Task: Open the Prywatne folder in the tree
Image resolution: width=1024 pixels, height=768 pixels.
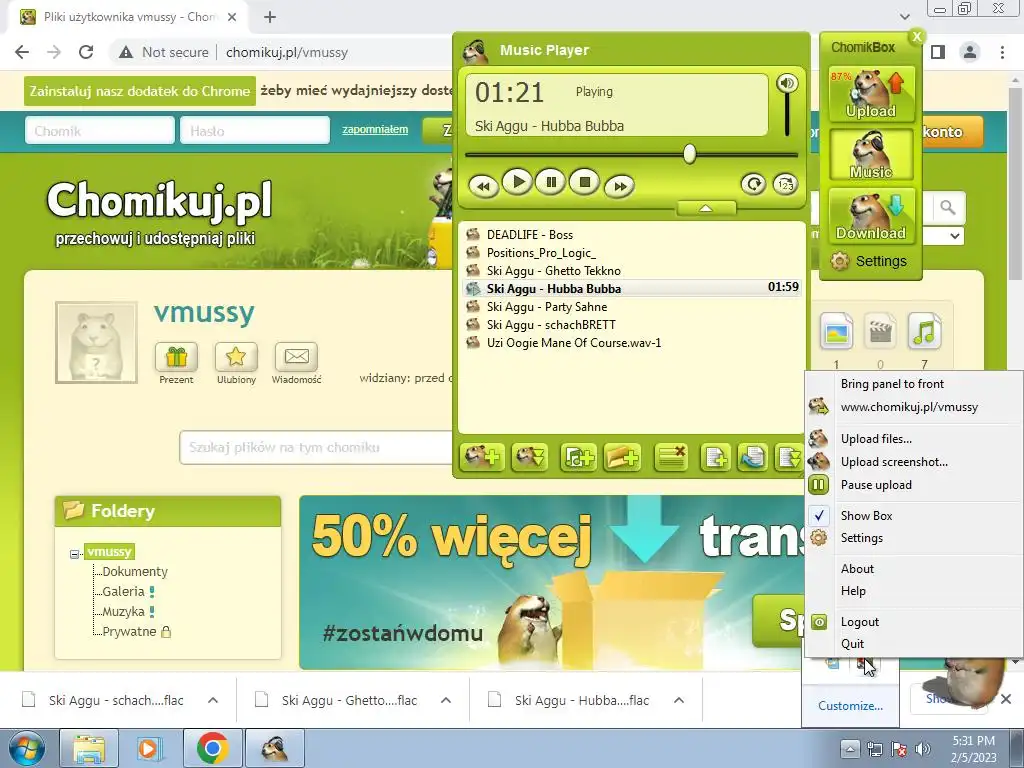Action: (x=129, y=632)
